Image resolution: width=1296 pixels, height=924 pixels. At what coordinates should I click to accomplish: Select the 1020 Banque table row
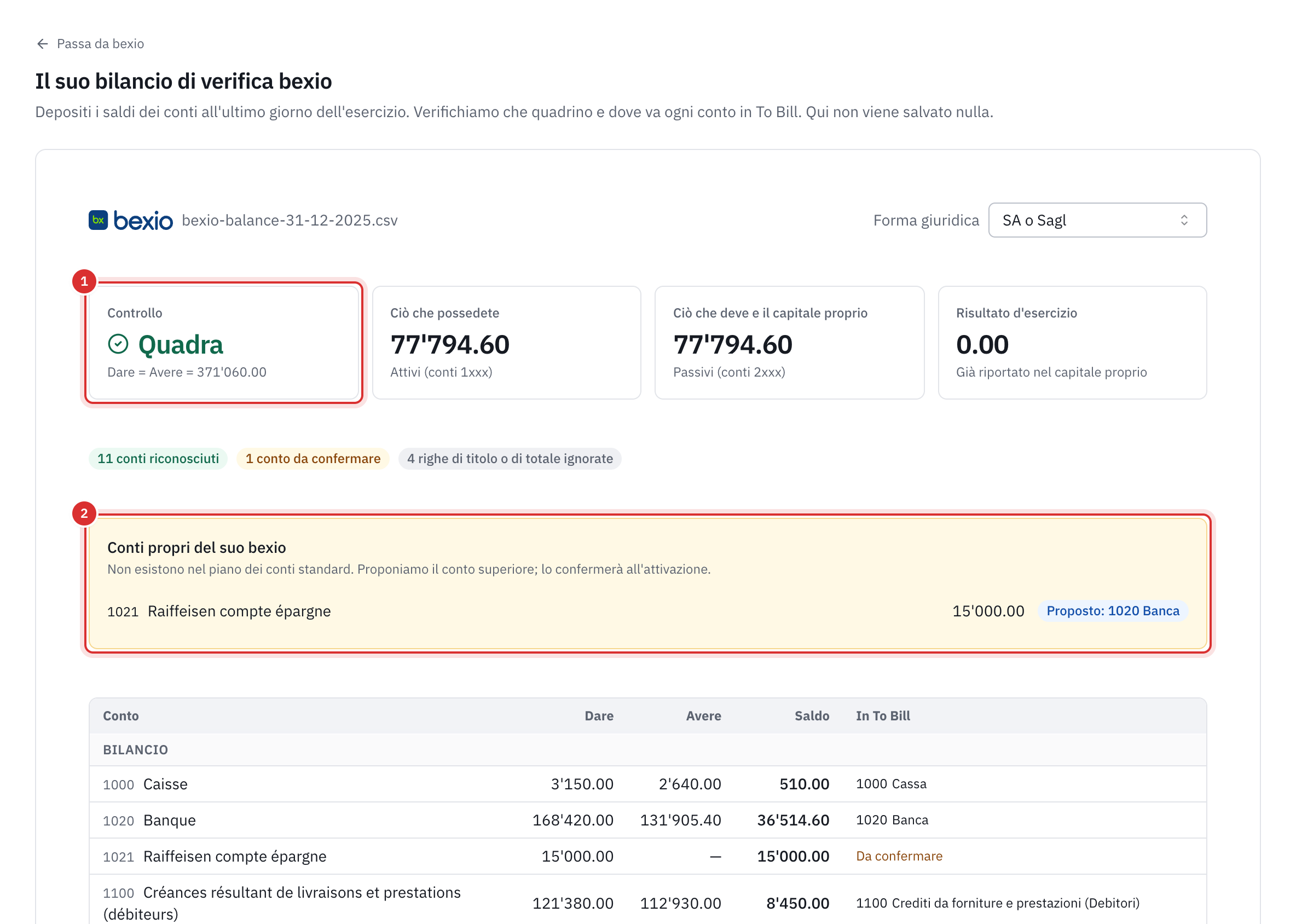click(x=647, y=820)
